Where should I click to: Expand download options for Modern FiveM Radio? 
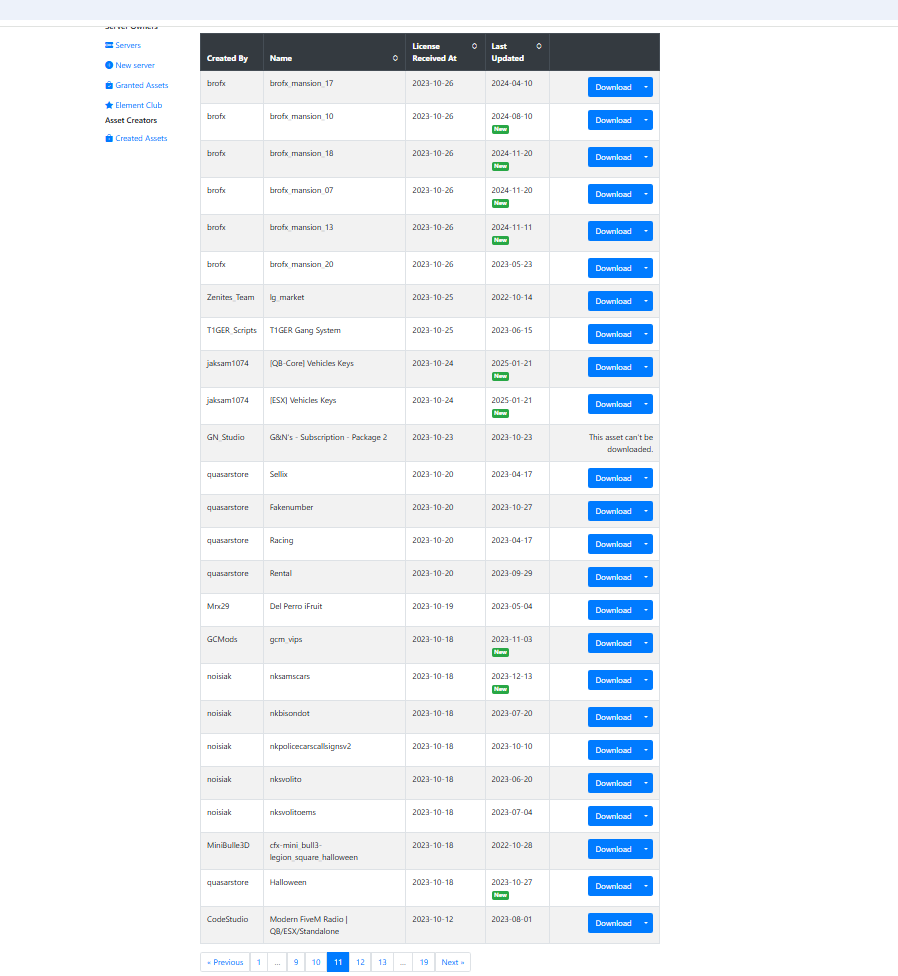(x=645, y=923)
